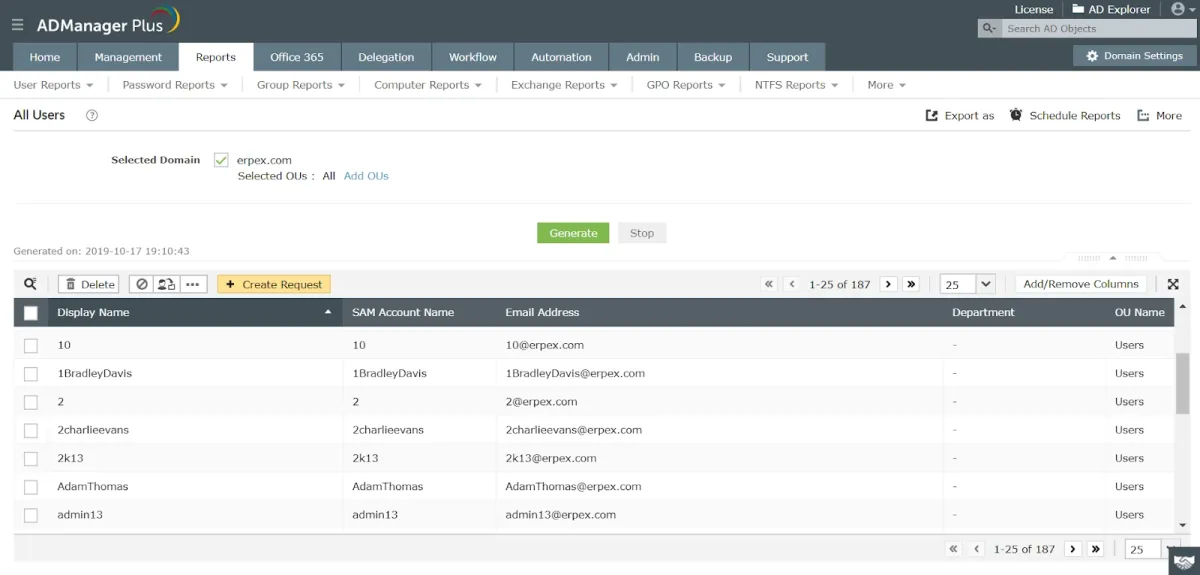Expand the table to full screen
Image resolution: width=1200 pixels, height=575 pixels.
coord(1173,284)
